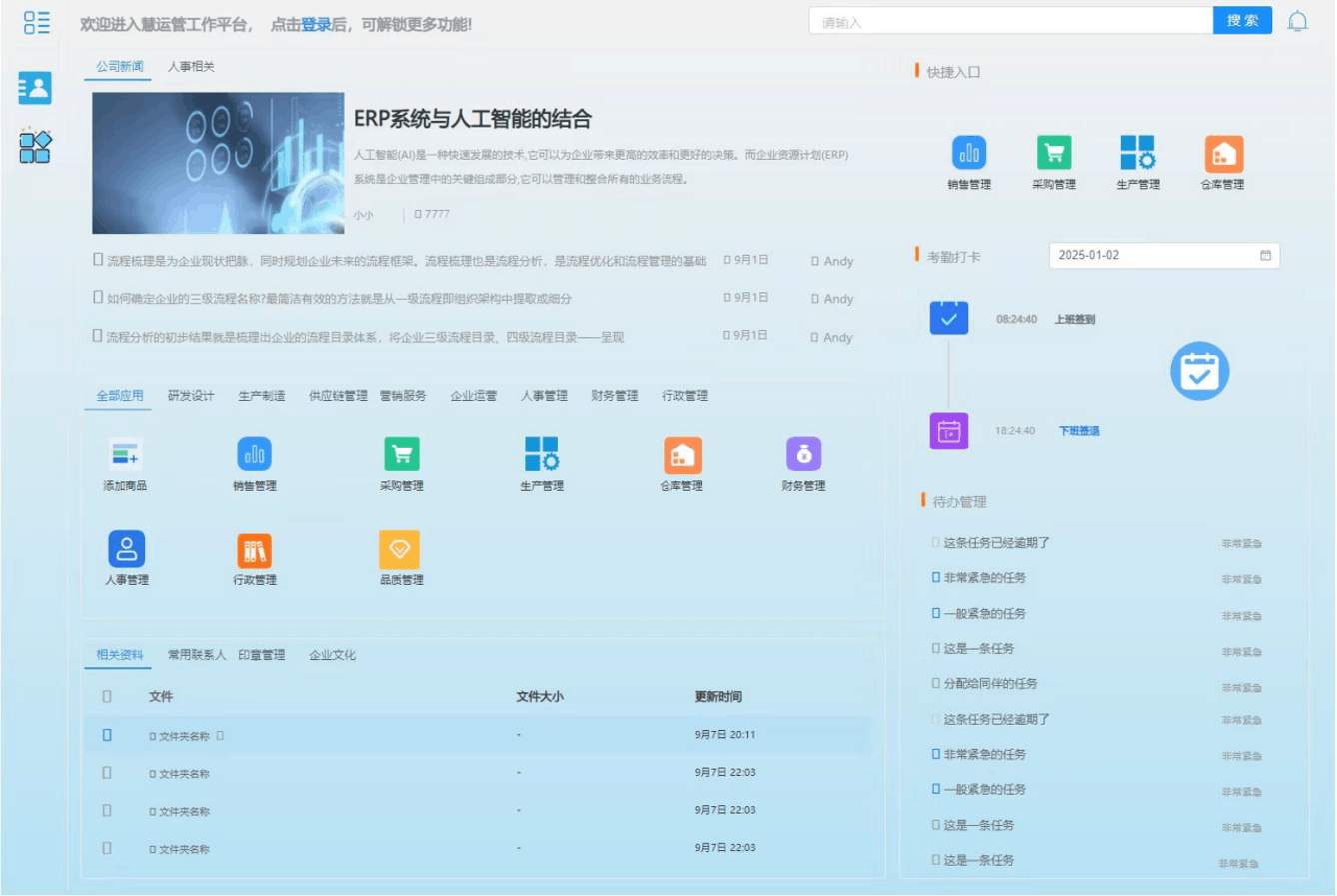Select the 品质管理 app icon
This screenshot has height=896, width=1337.
tap(400, 548)
